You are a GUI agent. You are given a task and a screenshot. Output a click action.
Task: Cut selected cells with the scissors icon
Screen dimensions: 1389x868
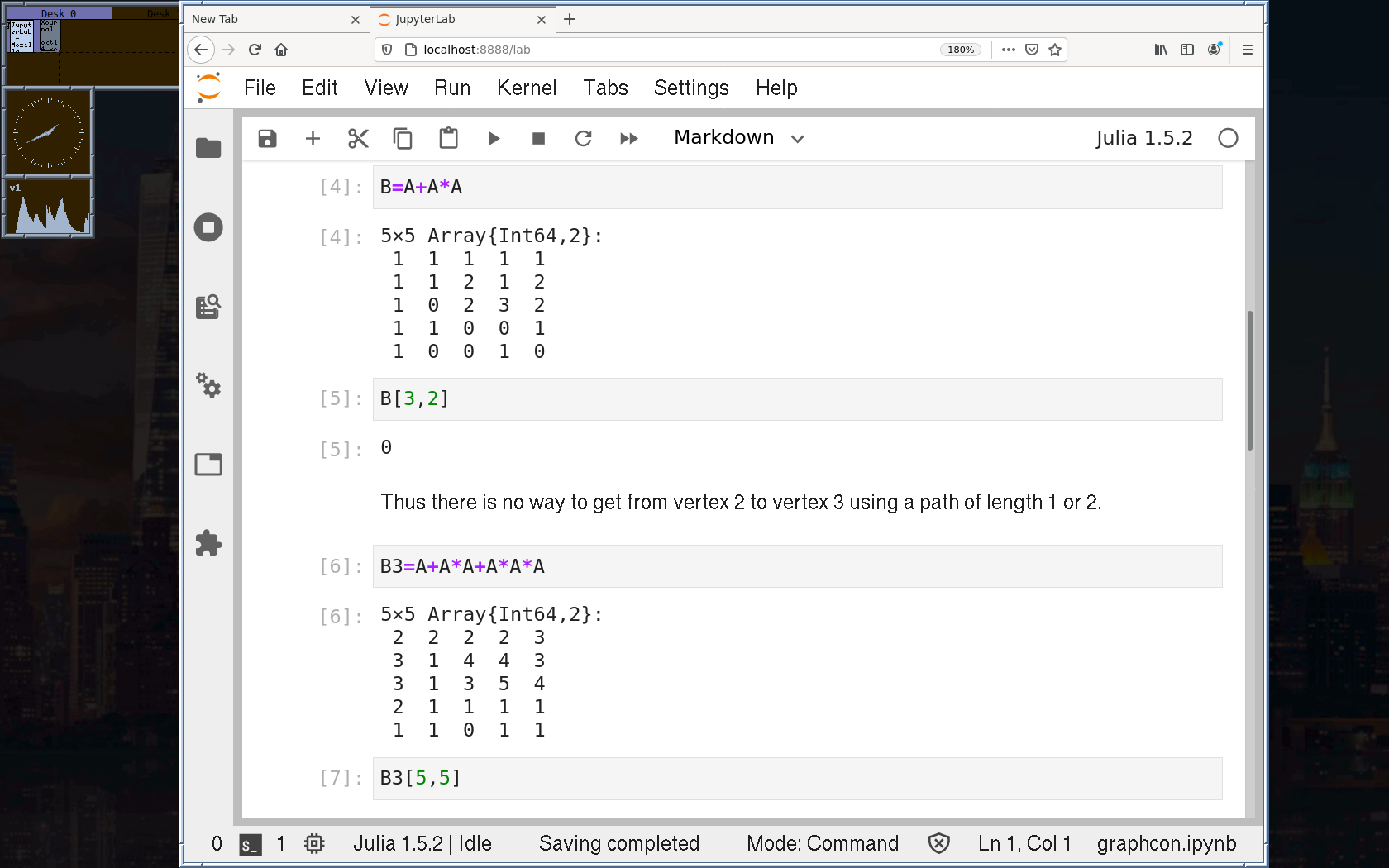[358, 138]
